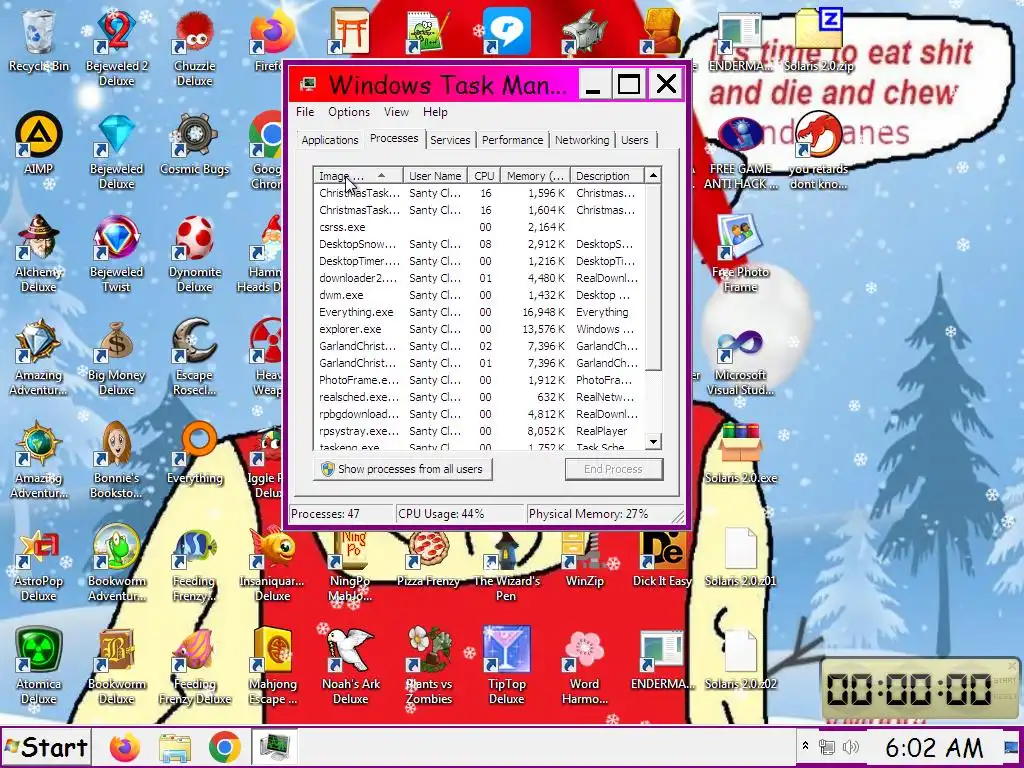Select the AIMP player icon
1024x768 pixels.
pyautogui.click(x=39, y=142)
